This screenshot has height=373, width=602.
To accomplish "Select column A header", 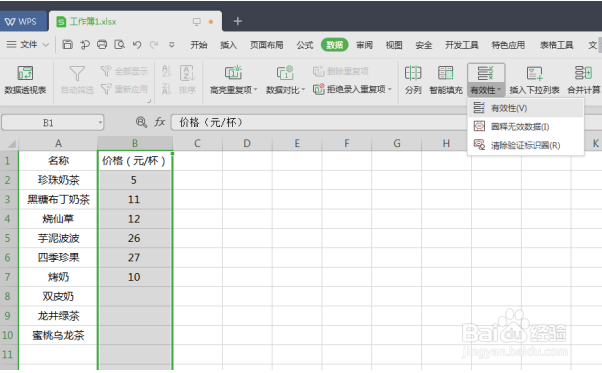I will [58, 144].
